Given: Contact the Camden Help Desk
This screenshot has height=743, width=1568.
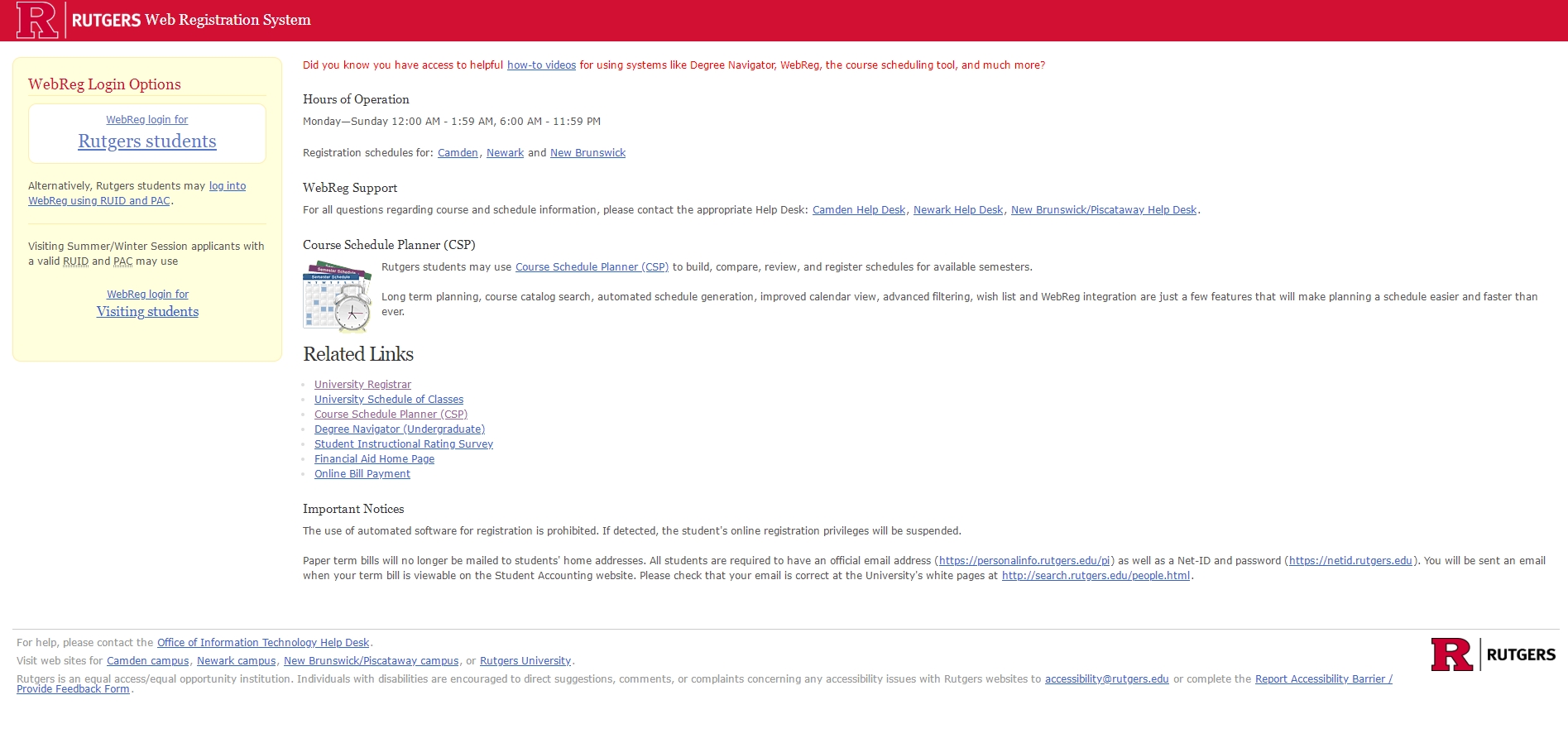Looking at the screenshot, I should pos(858,210).
